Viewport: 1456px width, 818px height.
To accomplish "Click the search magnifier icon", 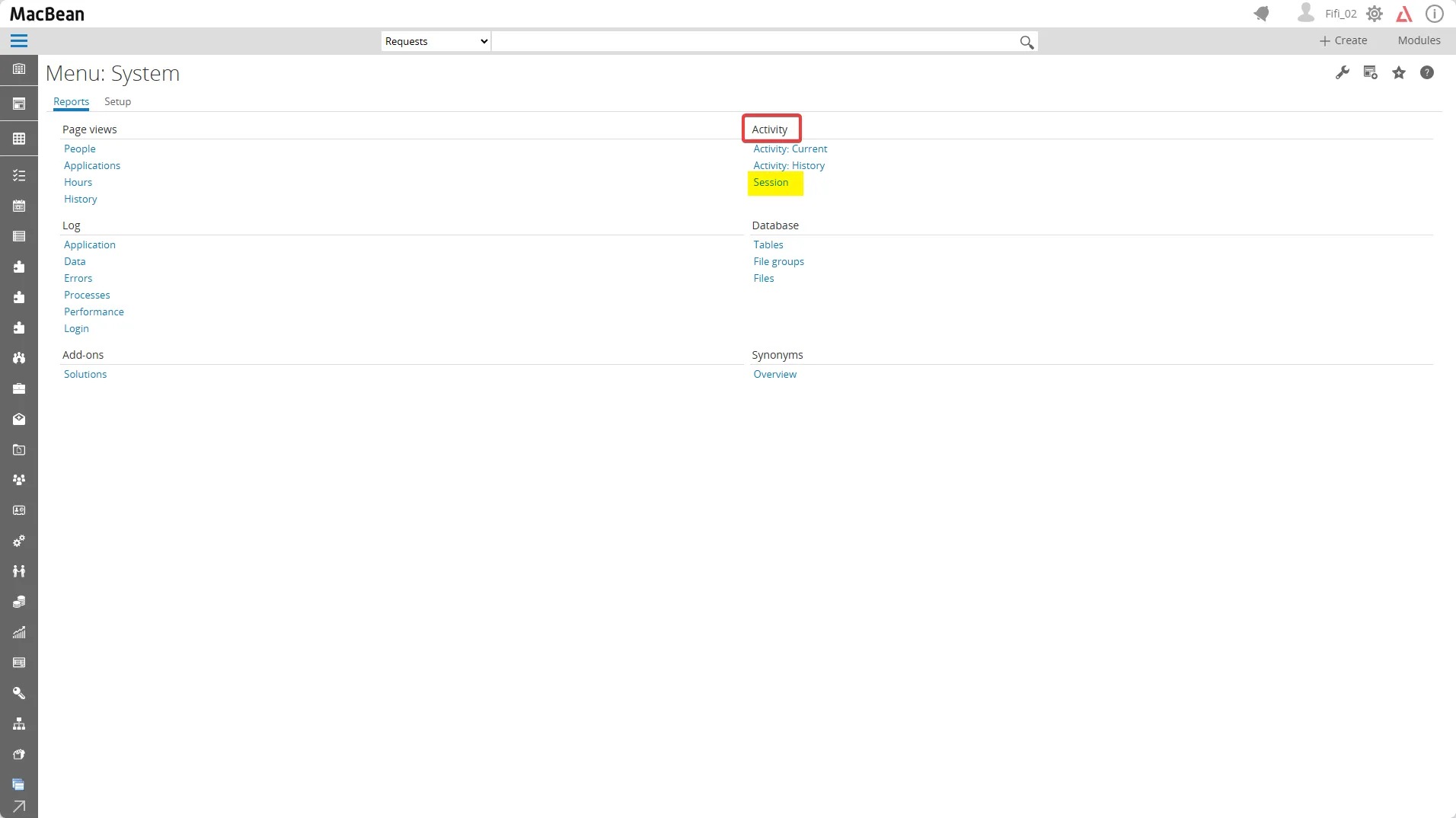I will 1027,42.
